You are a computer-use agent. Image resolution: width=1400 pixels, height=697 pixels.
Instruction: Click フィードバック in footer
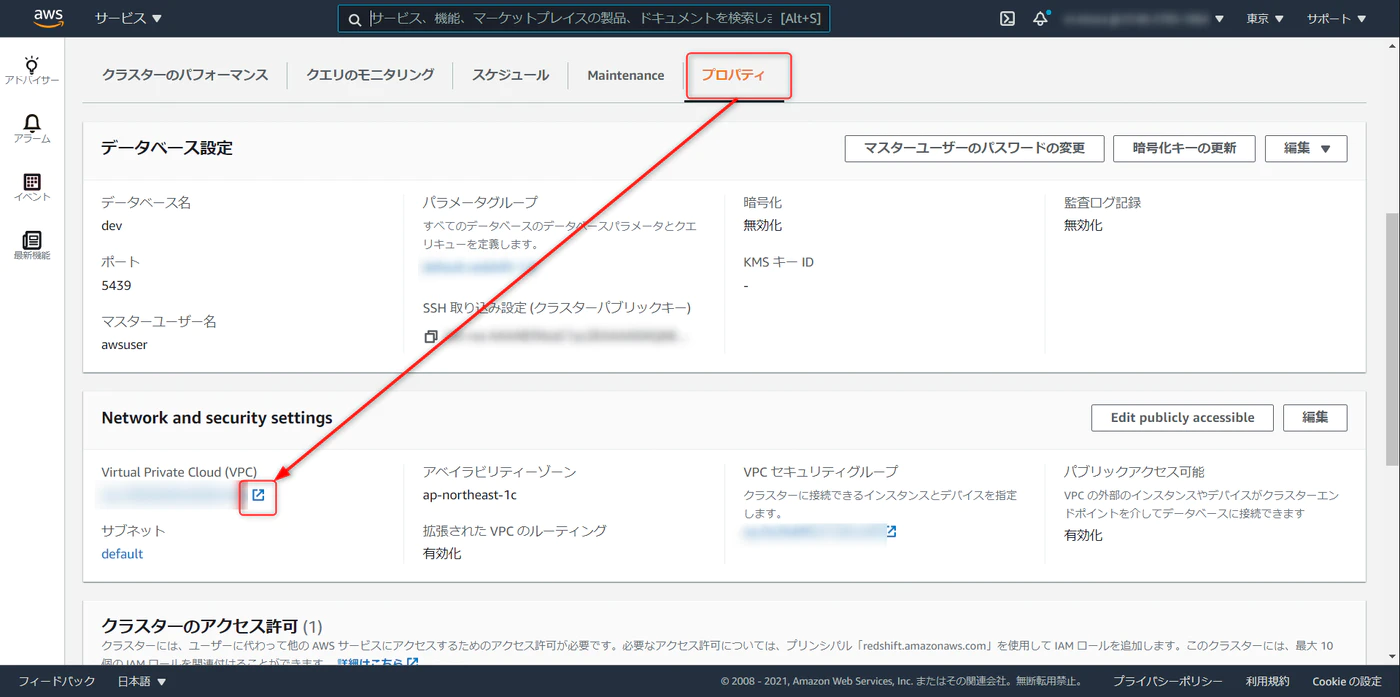pyautogui.click(x=57, y=681)
